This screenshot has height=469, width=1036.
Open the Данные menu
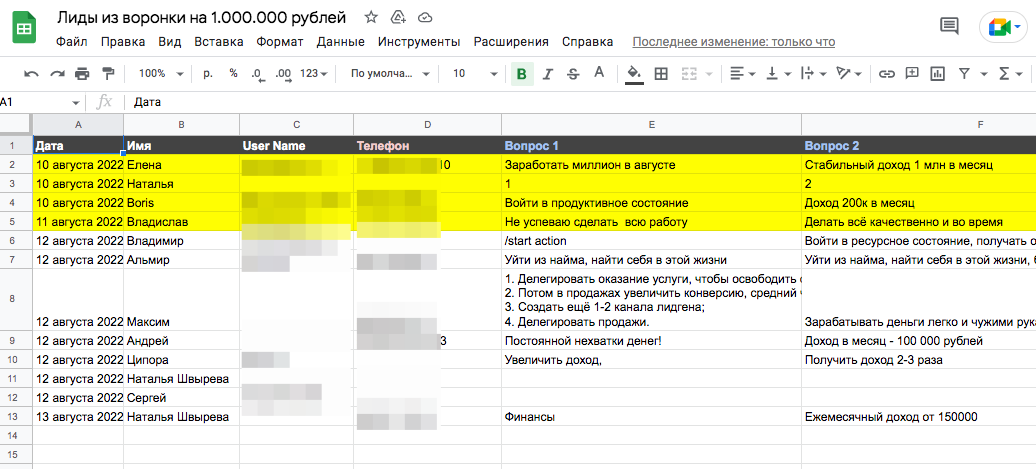(340, 42)
